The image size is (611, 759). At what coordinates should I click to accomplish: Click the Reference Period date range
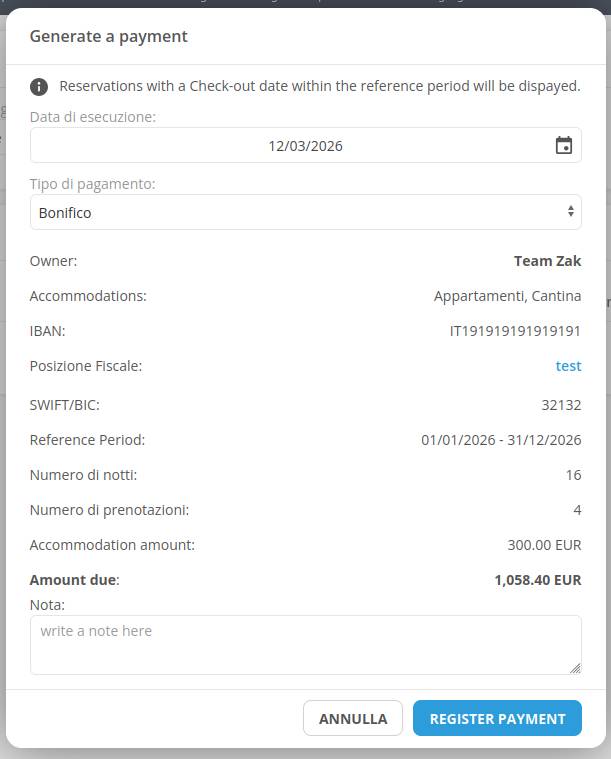coord(501,440)
